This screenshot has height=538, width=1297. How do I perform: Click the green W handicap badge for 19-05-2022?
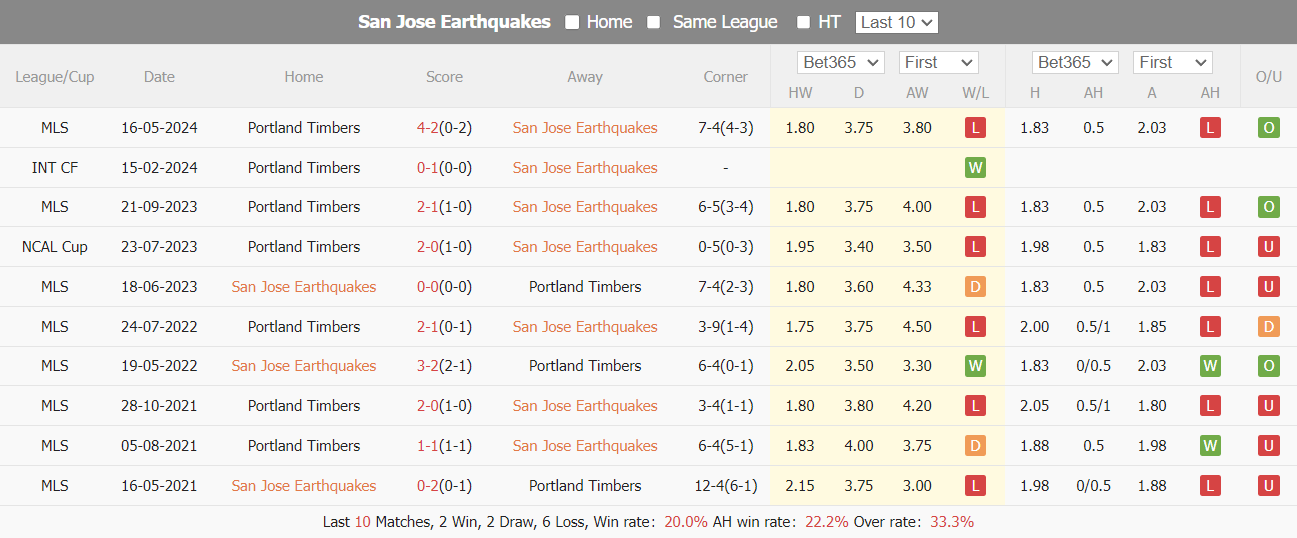(x=1210, y=366)
